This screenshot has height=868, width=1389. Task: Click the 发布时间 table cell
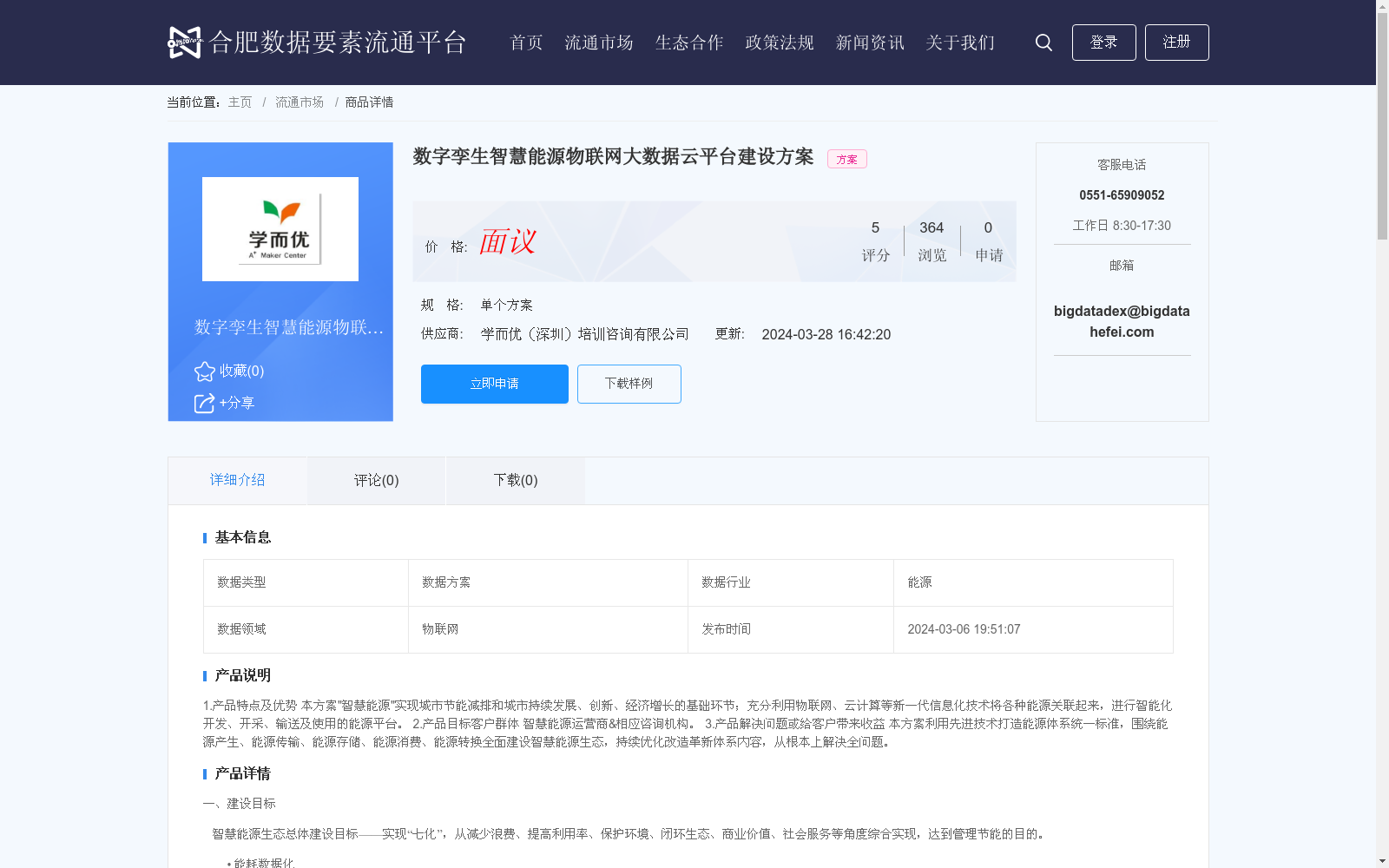click(791, 629)
